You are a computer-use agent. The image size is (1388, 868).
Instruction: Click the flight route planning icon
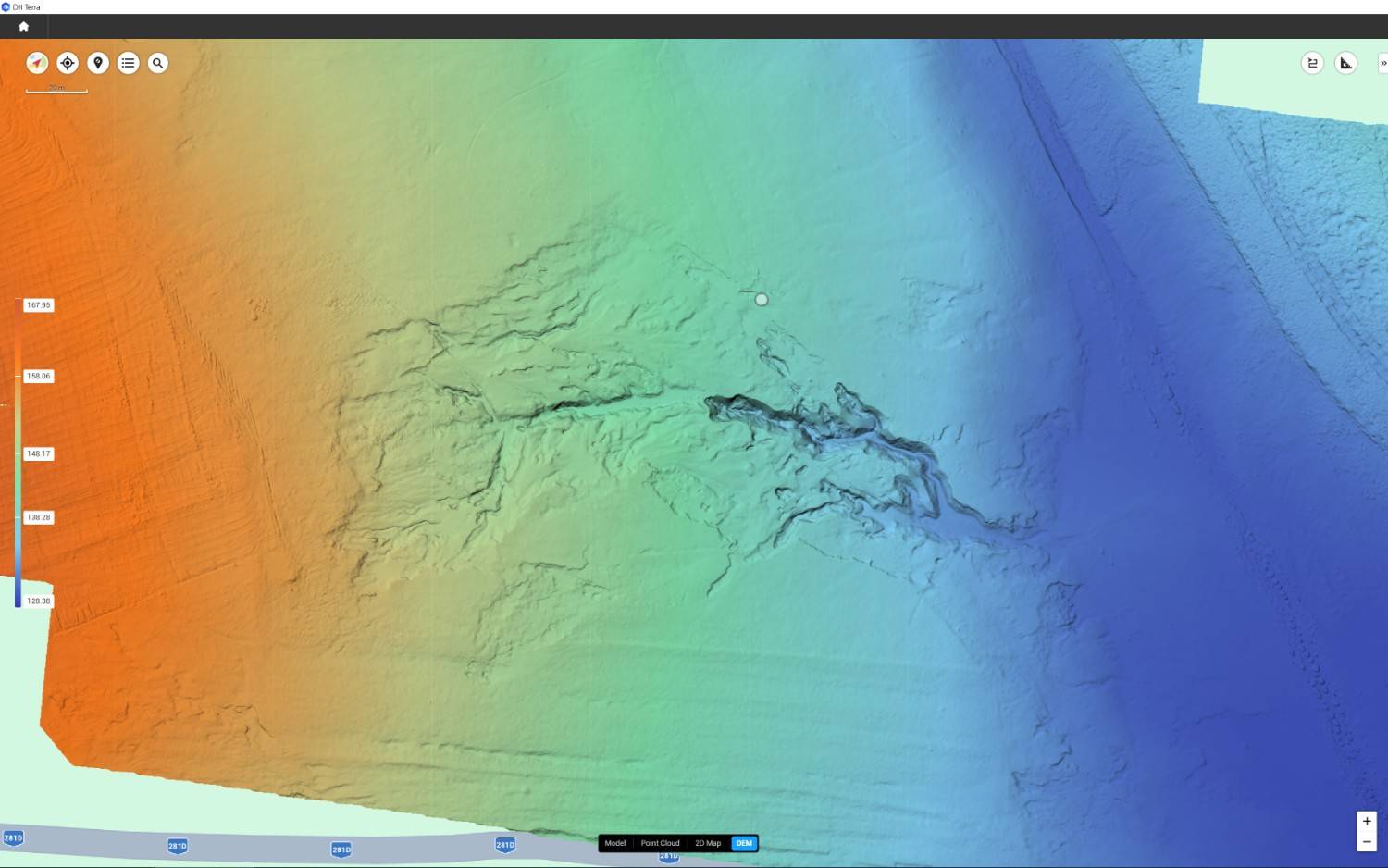[1312, 63]
